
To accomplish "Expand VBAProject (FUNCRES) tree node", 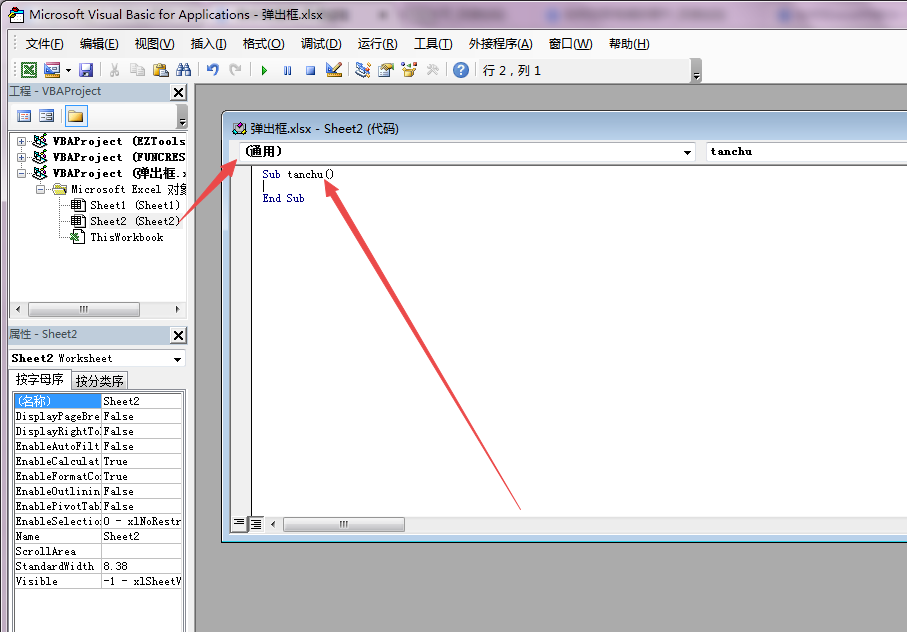I will [21, 157].
